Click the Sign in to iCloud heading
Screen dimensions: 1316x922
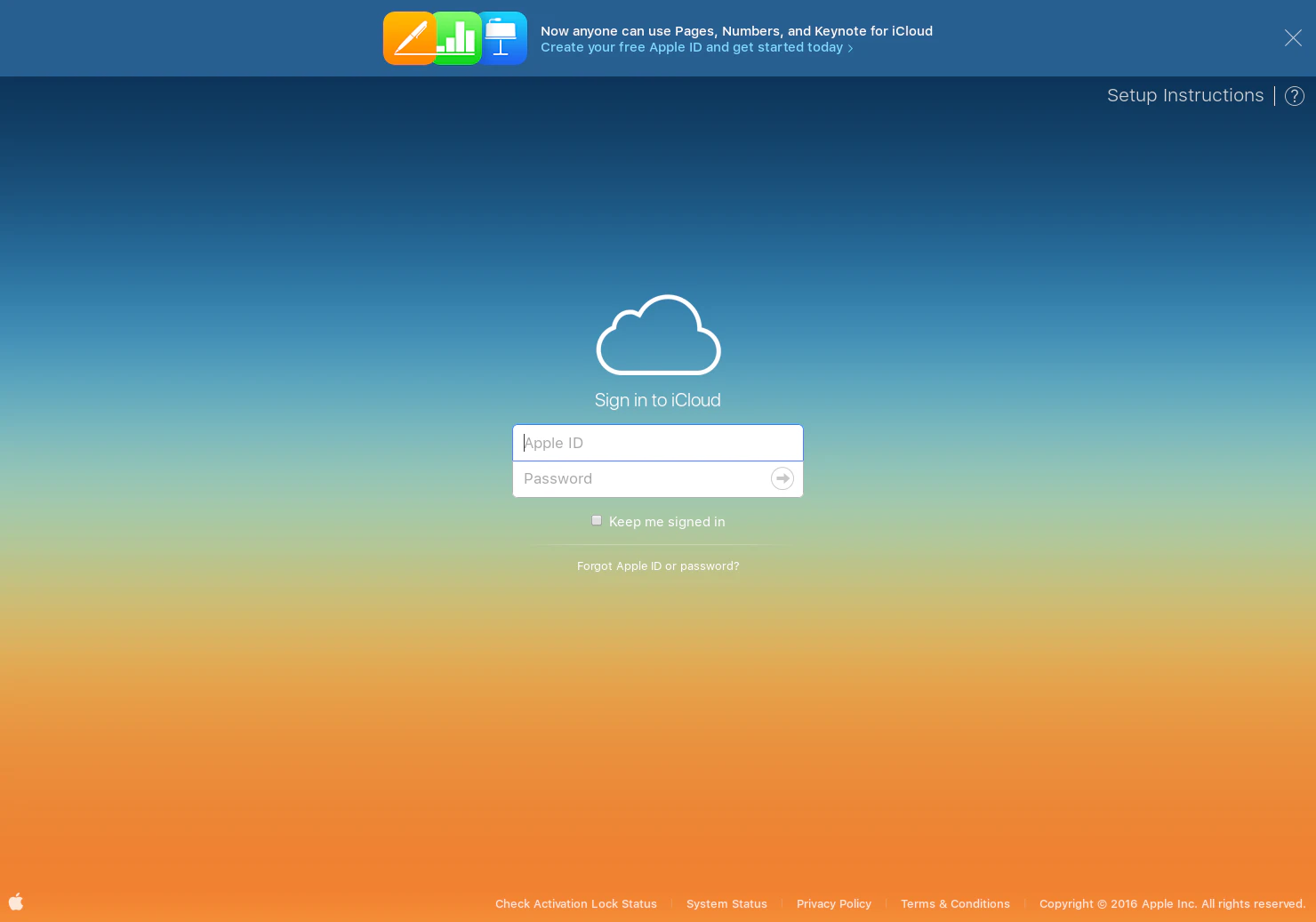click(658, 400)
